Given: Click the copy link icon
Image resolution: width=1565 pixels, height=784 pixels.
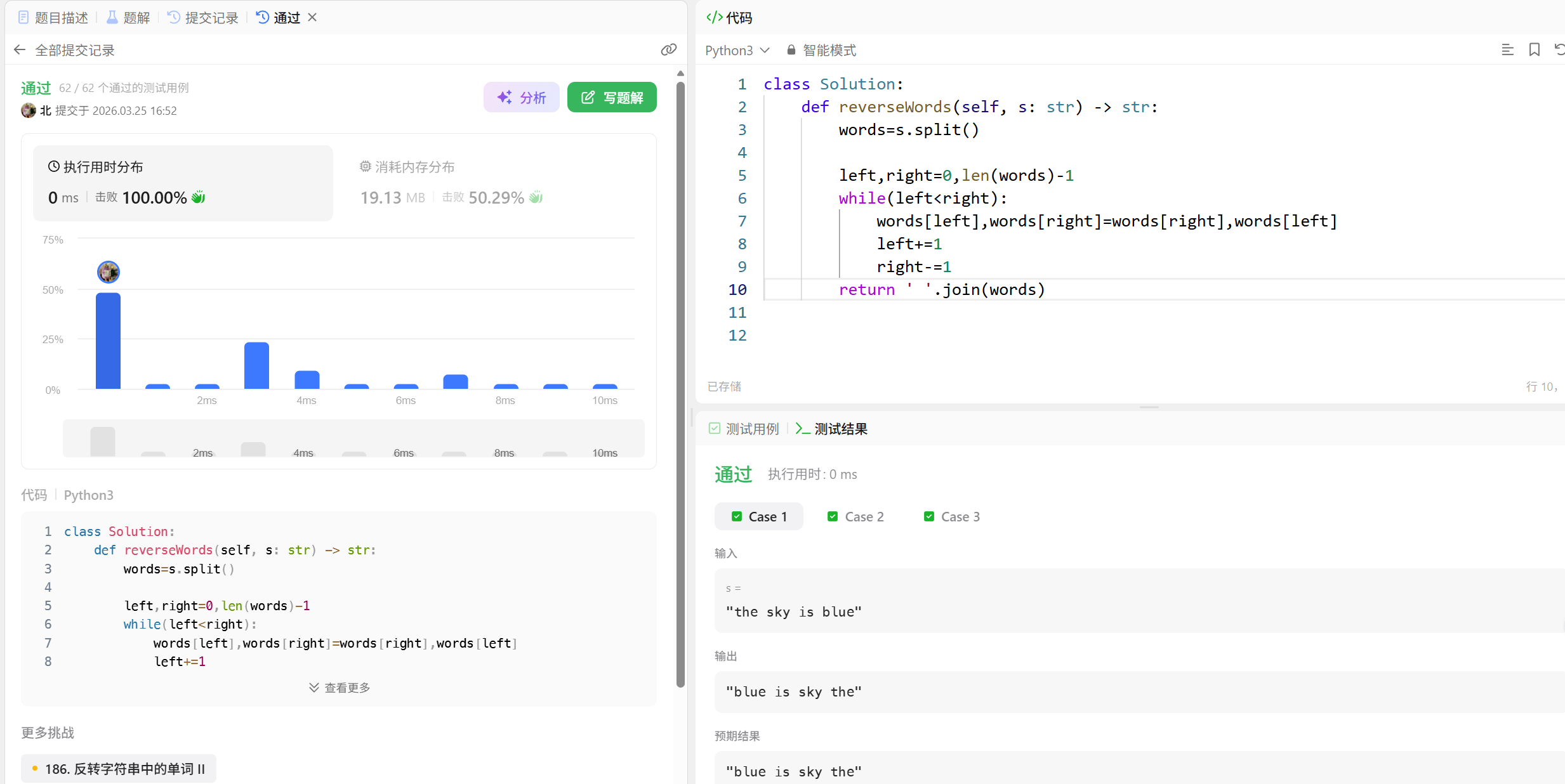Looking at the screenshot, I should pos(668,50).
